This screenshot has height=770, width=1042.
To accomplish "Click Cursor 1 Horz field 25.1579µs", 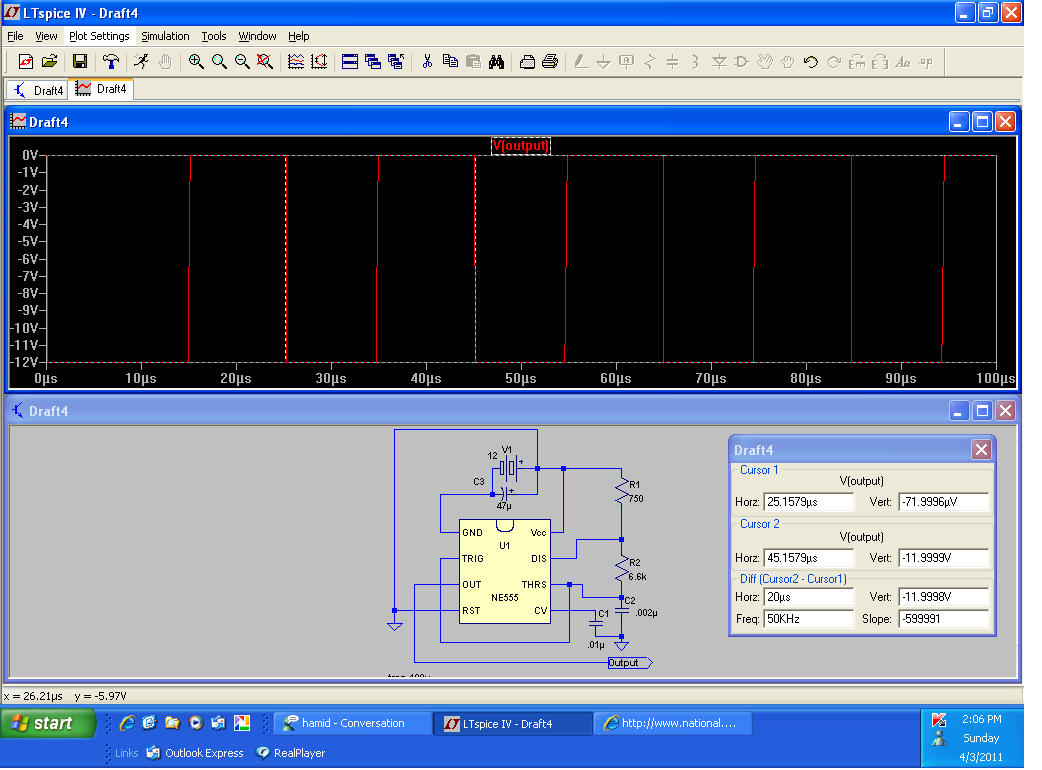I will click(809, 502).
